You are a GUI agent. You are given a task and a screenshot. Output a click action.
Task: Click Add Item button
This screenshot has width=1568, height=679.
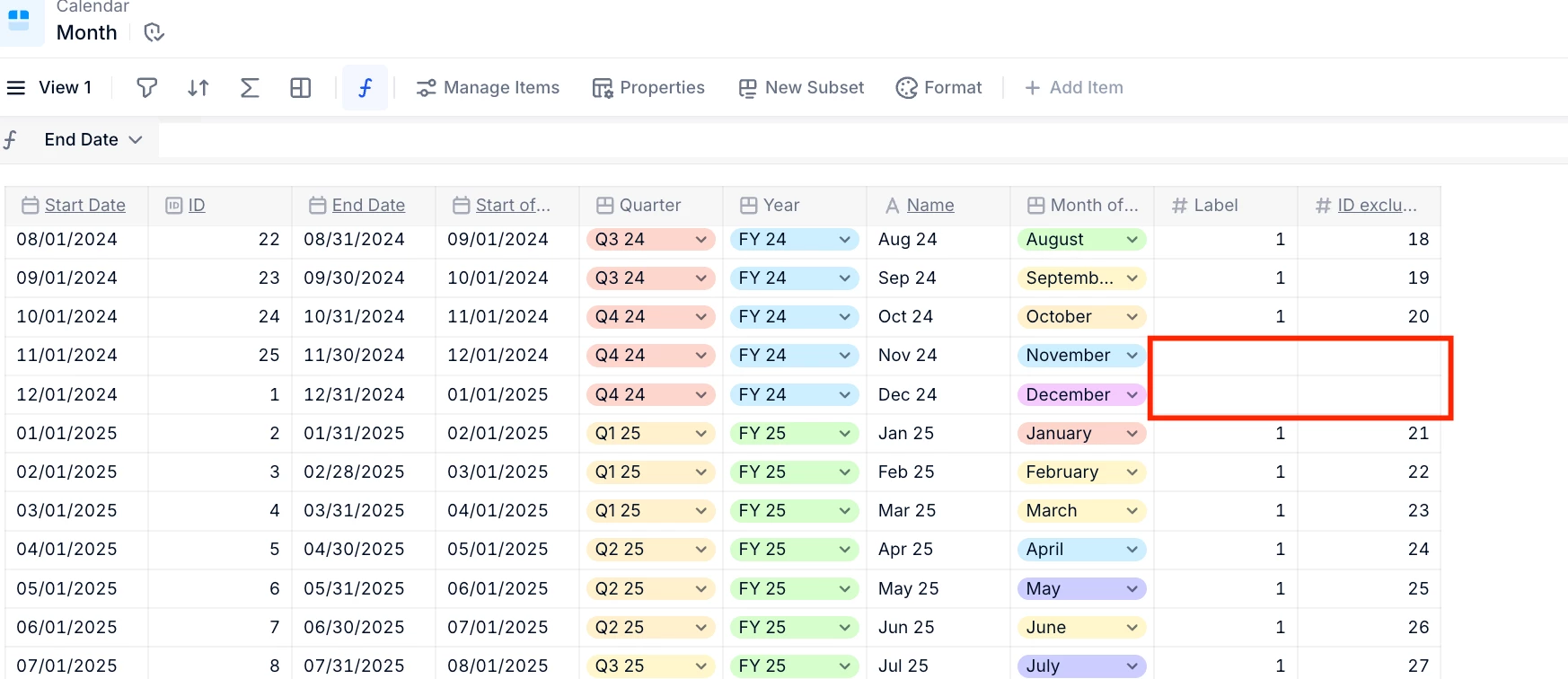(1074, 87)
